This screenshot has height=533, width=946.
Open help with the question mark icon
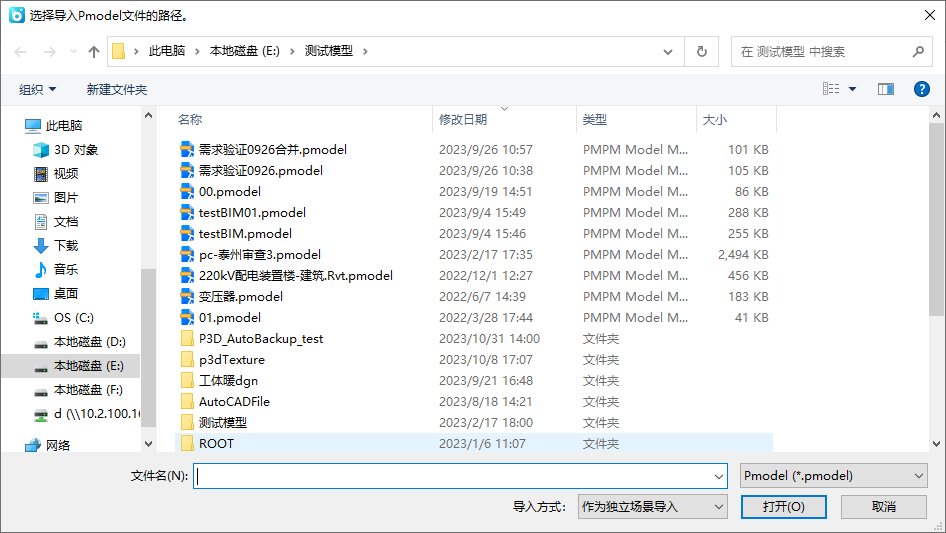[x=921, y=89]
